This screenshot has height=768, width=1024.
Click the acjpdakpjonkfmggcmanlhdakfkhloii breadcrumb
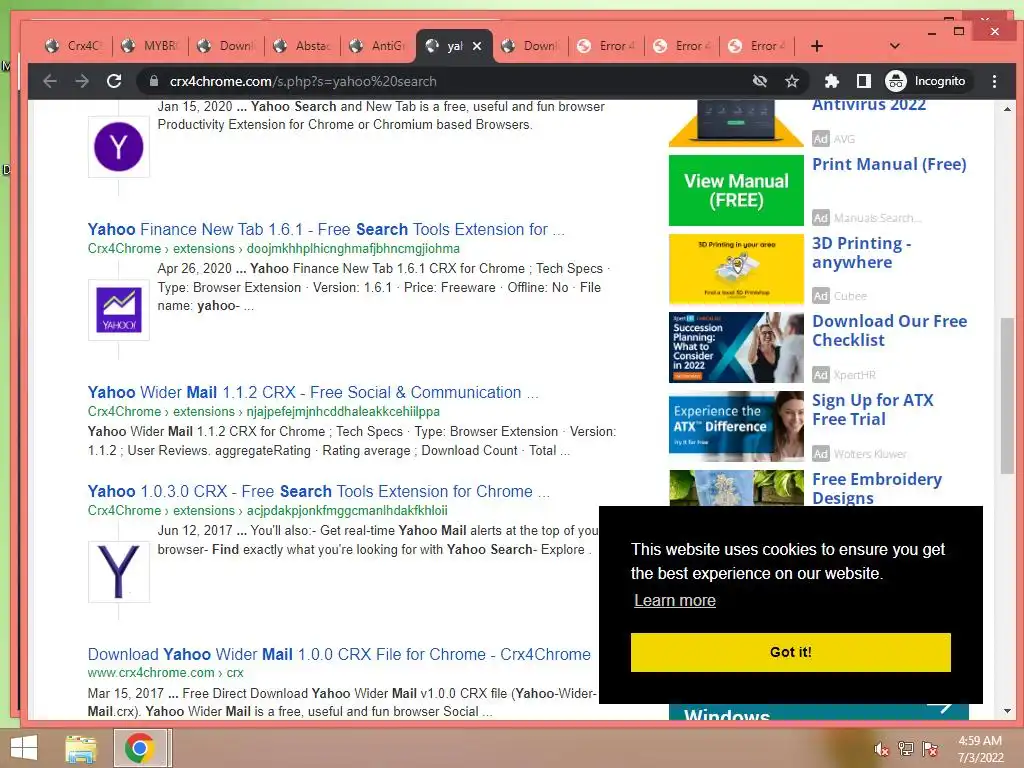[x=347, y=511]
